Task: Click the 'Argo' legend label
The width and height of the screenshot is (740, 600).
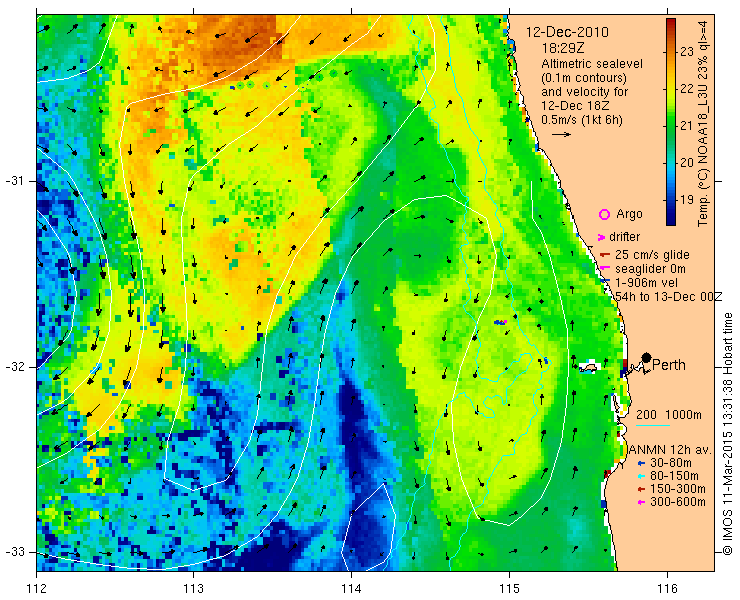Action: (629, 214)
